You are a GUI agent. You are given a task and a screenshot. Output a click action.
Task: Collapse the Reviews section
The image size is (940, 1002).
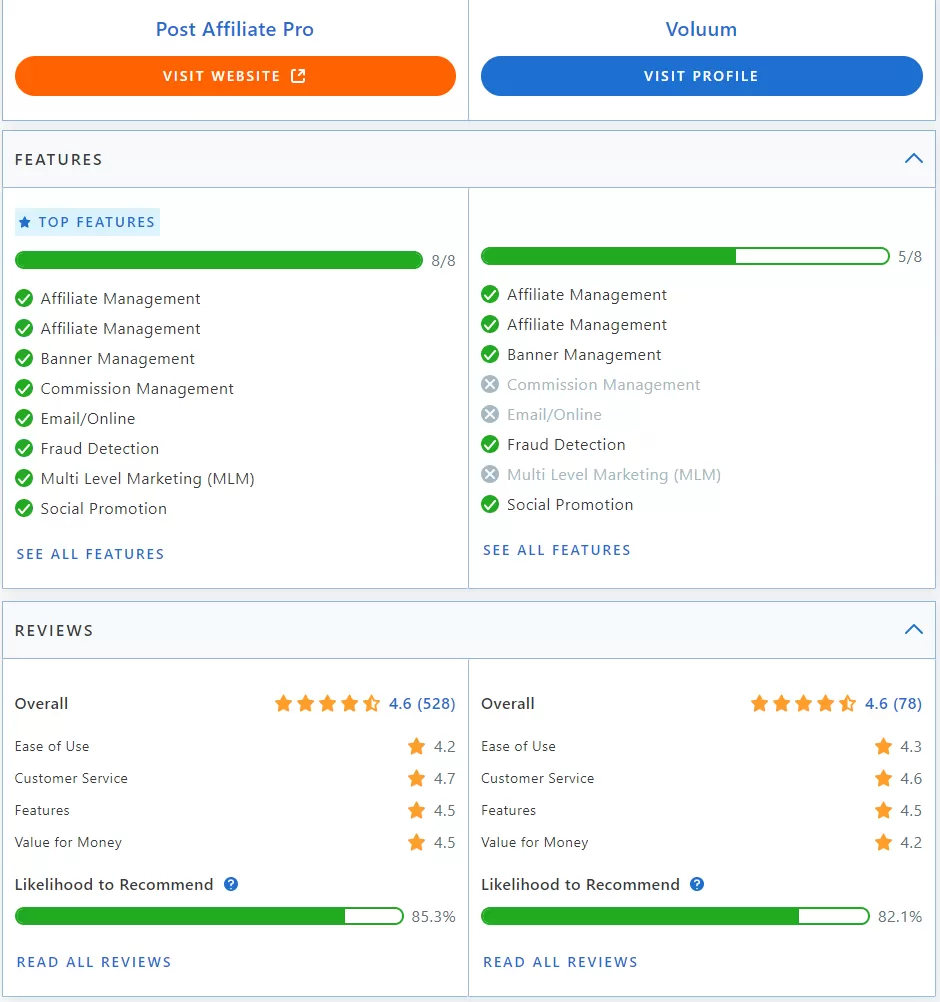(913, 629)
